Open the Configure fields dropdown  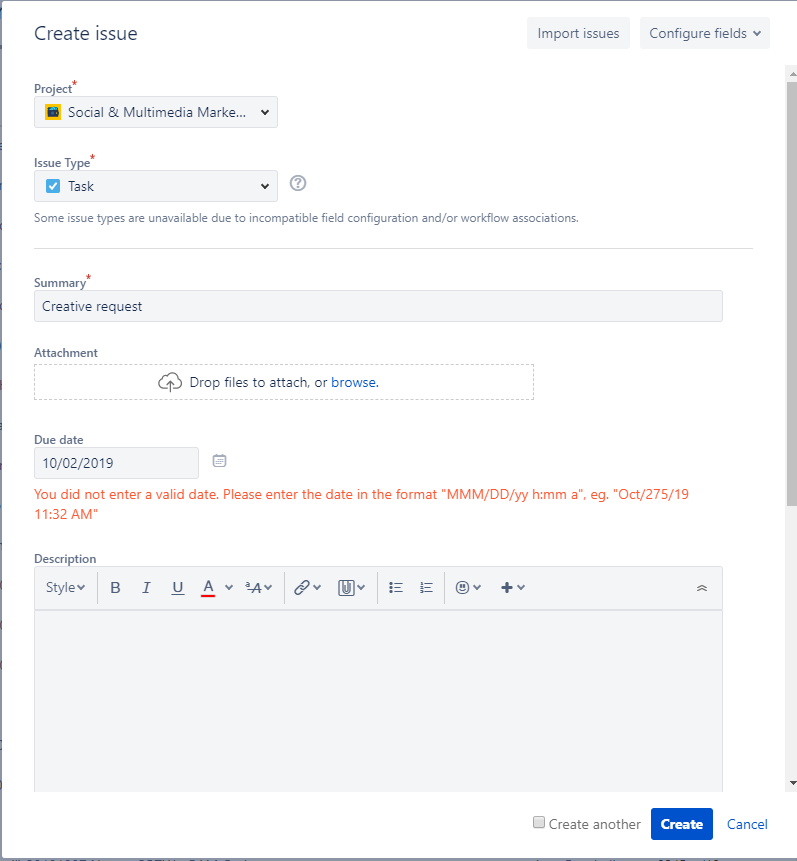tap(705, 33)
